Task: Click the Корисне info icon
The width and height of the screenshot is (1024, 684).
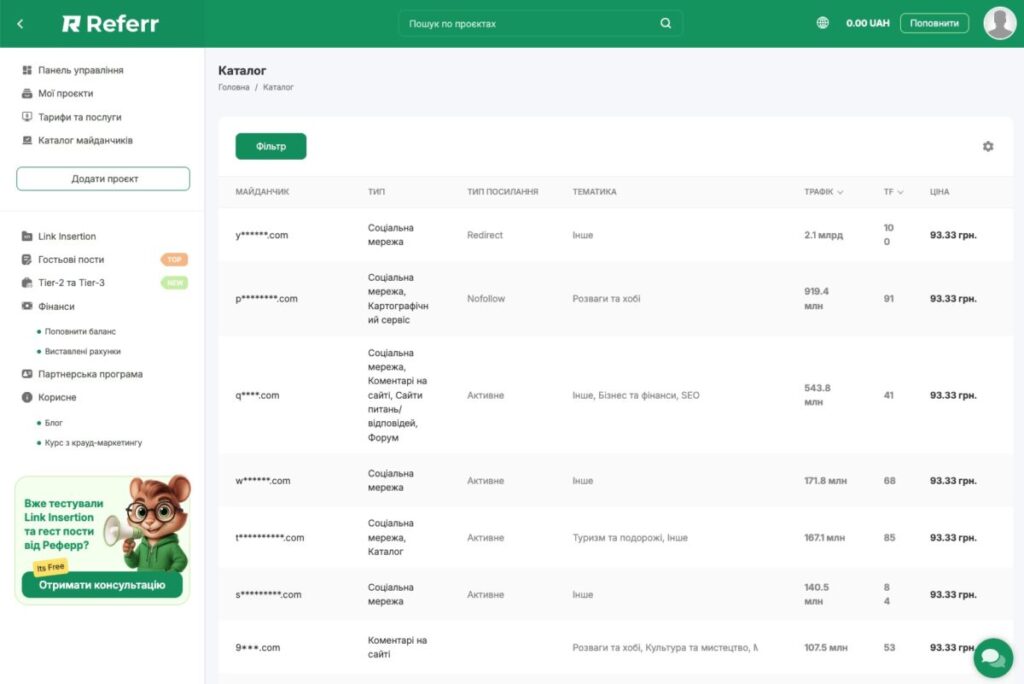Action: (27, 397)
